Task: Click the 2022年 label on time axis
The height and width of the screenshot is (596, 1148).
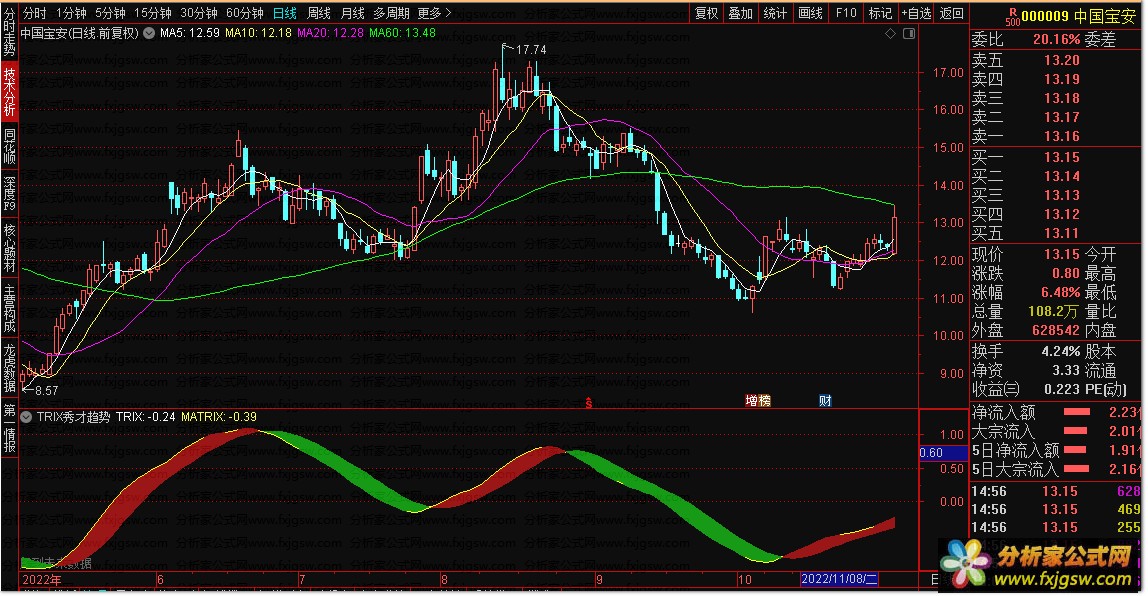Action: tap(42, 580)
